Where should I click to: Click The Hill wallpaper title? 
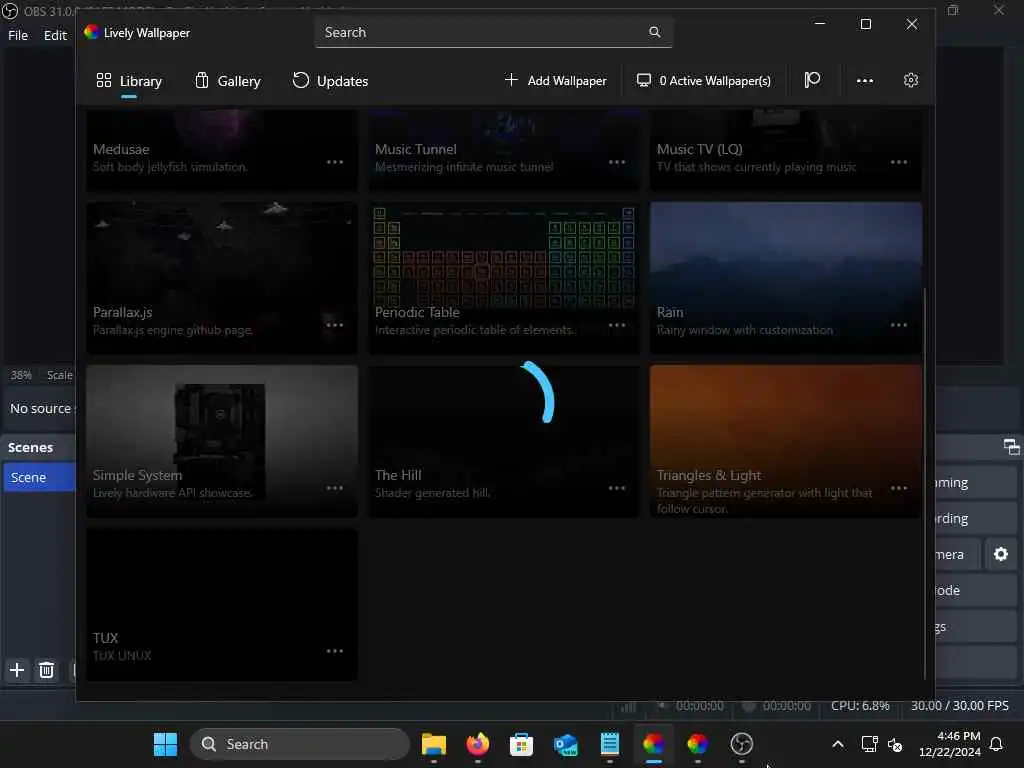pyautogui.click(x=398, y=475)
